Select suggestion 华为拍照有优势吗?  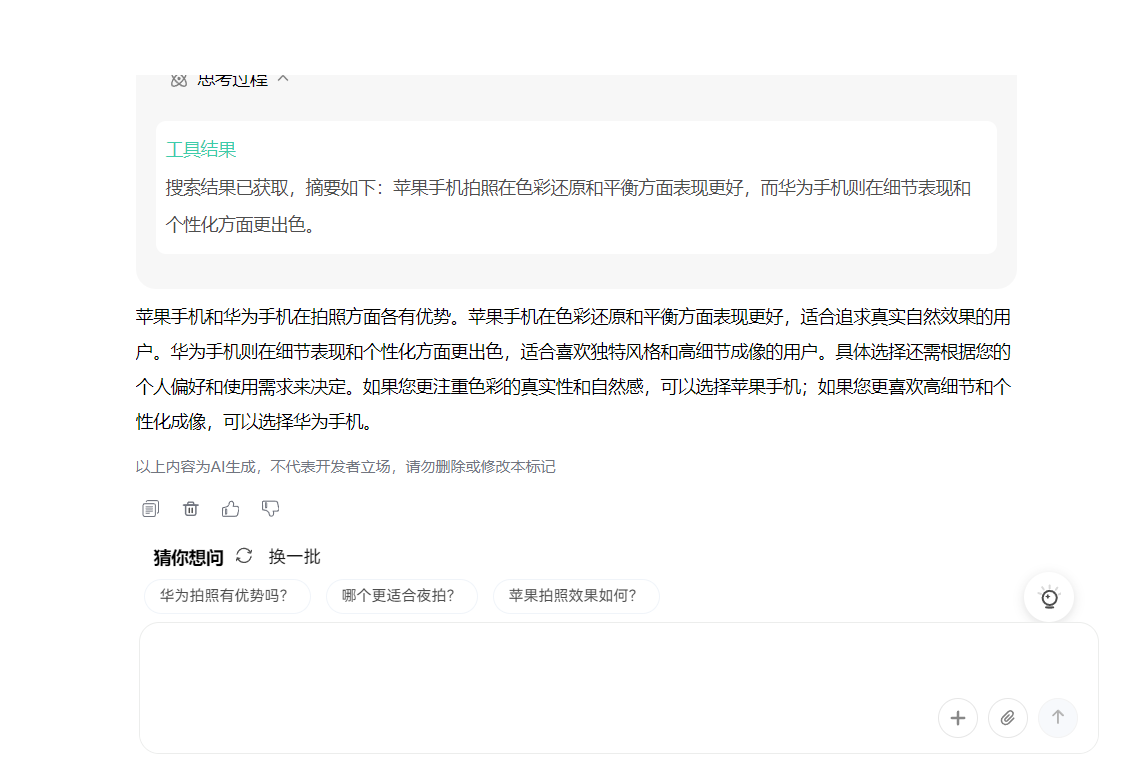228,596
